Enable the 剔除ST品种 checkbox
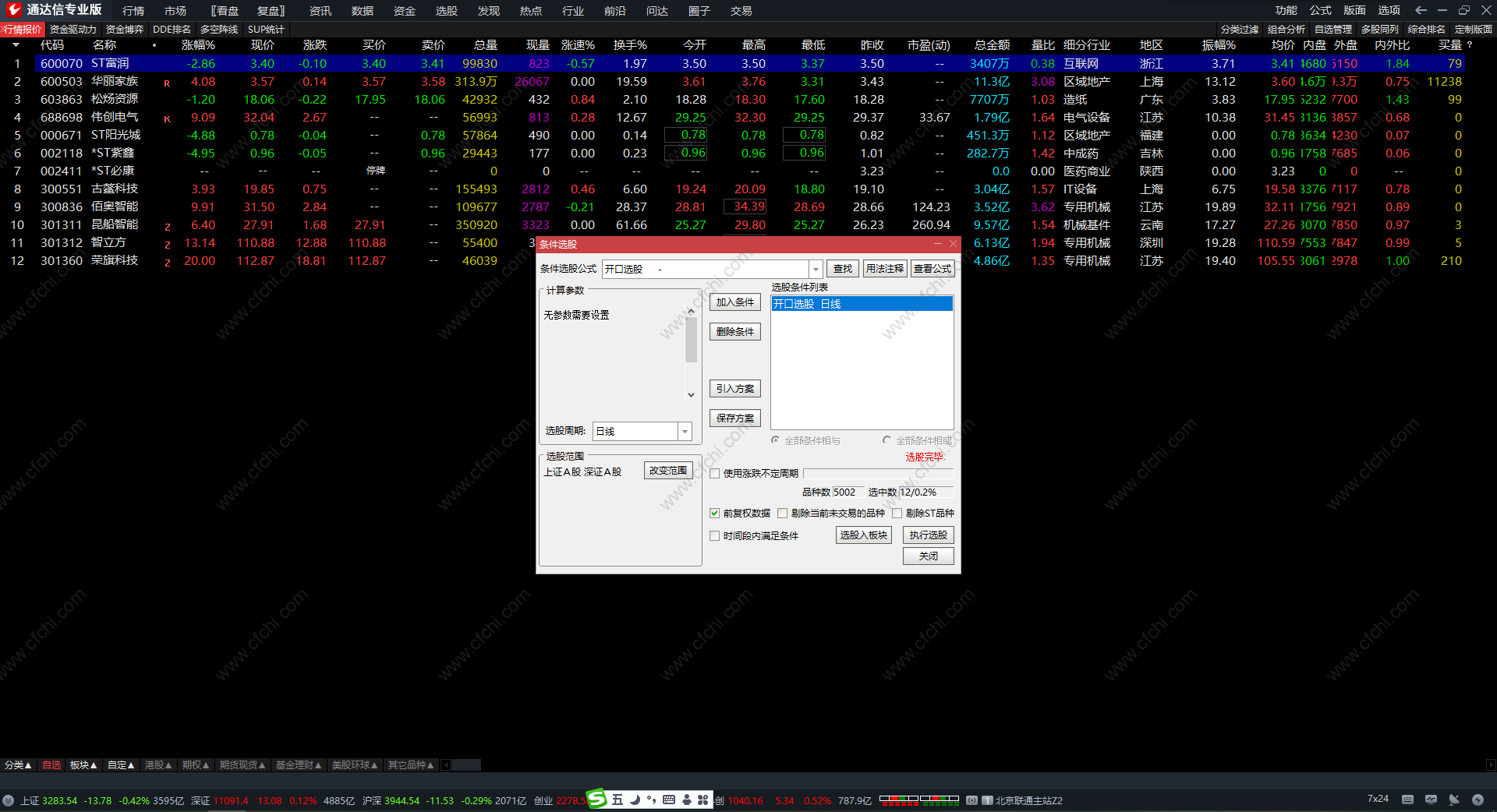 [x=897, y=513]
